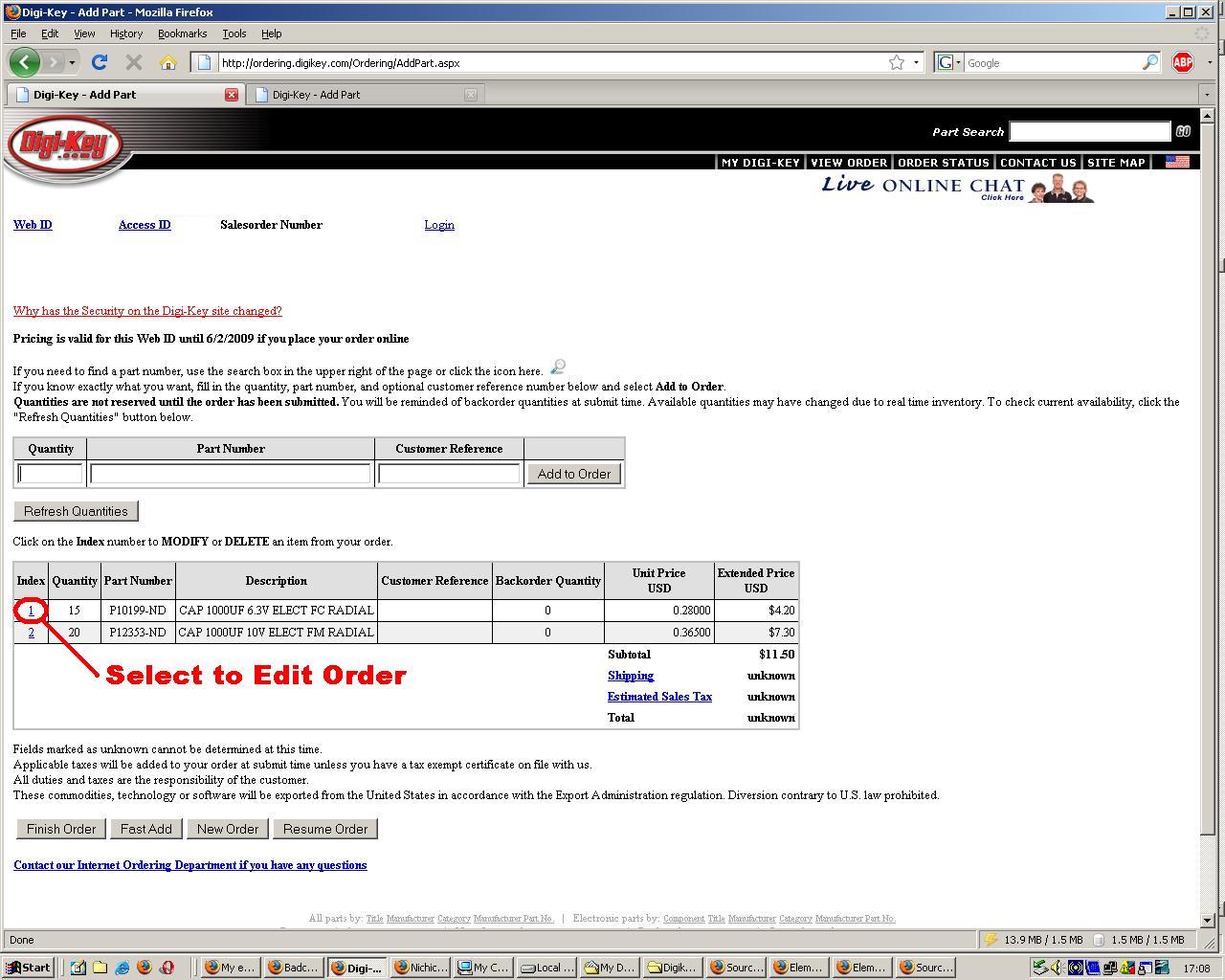Screen dimensions: 1225x980
Task: Close the second Digi-Key - Add Part tab
Action: click(470, 95)
